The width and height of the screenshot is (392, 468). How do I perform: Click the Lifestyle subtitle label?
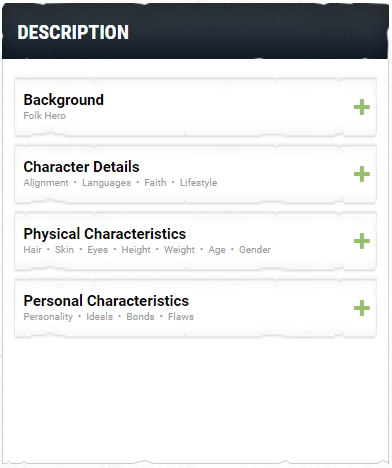(198, 183)
